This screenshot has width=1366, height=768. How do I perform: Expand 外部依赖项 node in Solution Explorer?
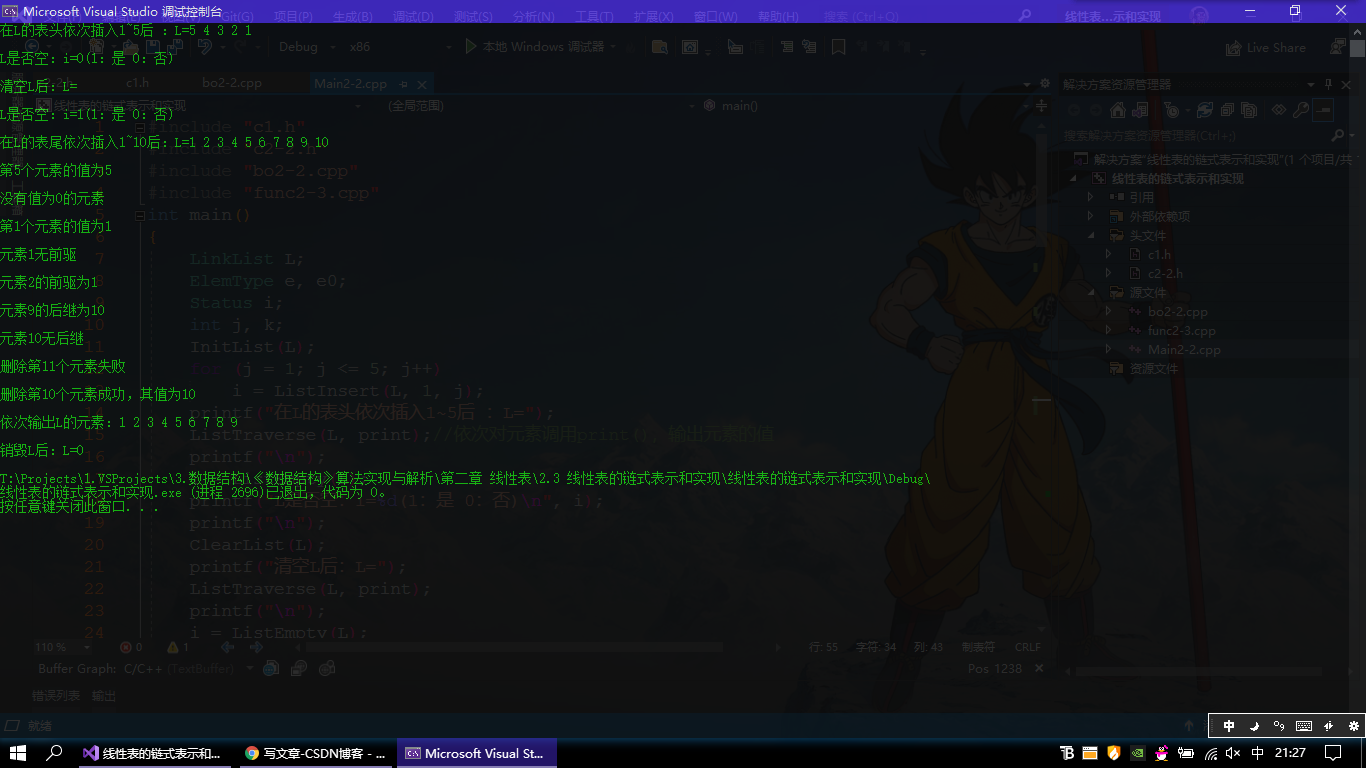point(1091,216)
